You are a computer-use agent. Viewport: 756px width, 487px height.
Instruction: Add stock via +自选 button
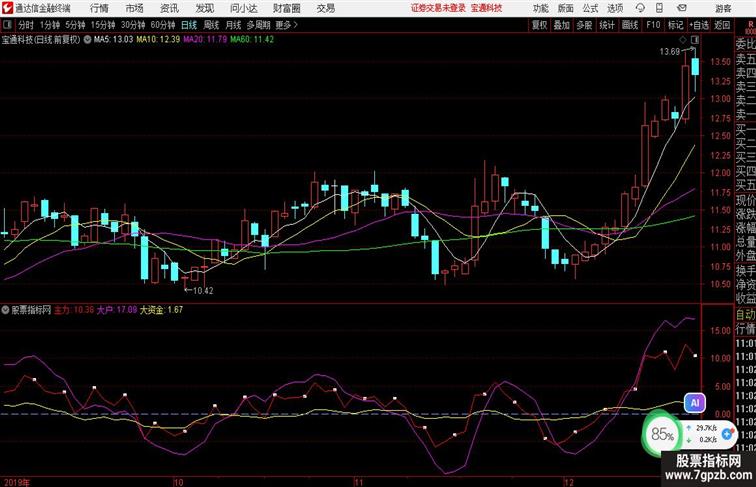699,25
